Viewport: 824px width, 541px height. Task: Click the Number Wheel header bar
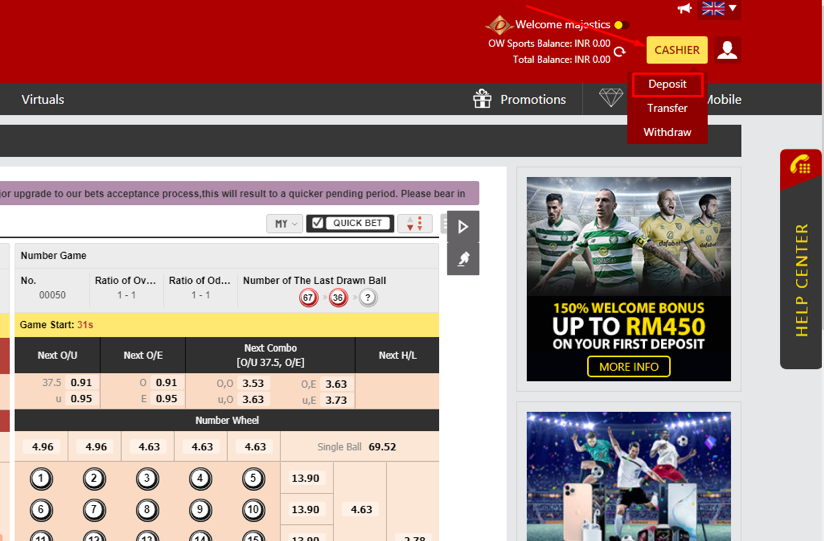pos(227,421)
